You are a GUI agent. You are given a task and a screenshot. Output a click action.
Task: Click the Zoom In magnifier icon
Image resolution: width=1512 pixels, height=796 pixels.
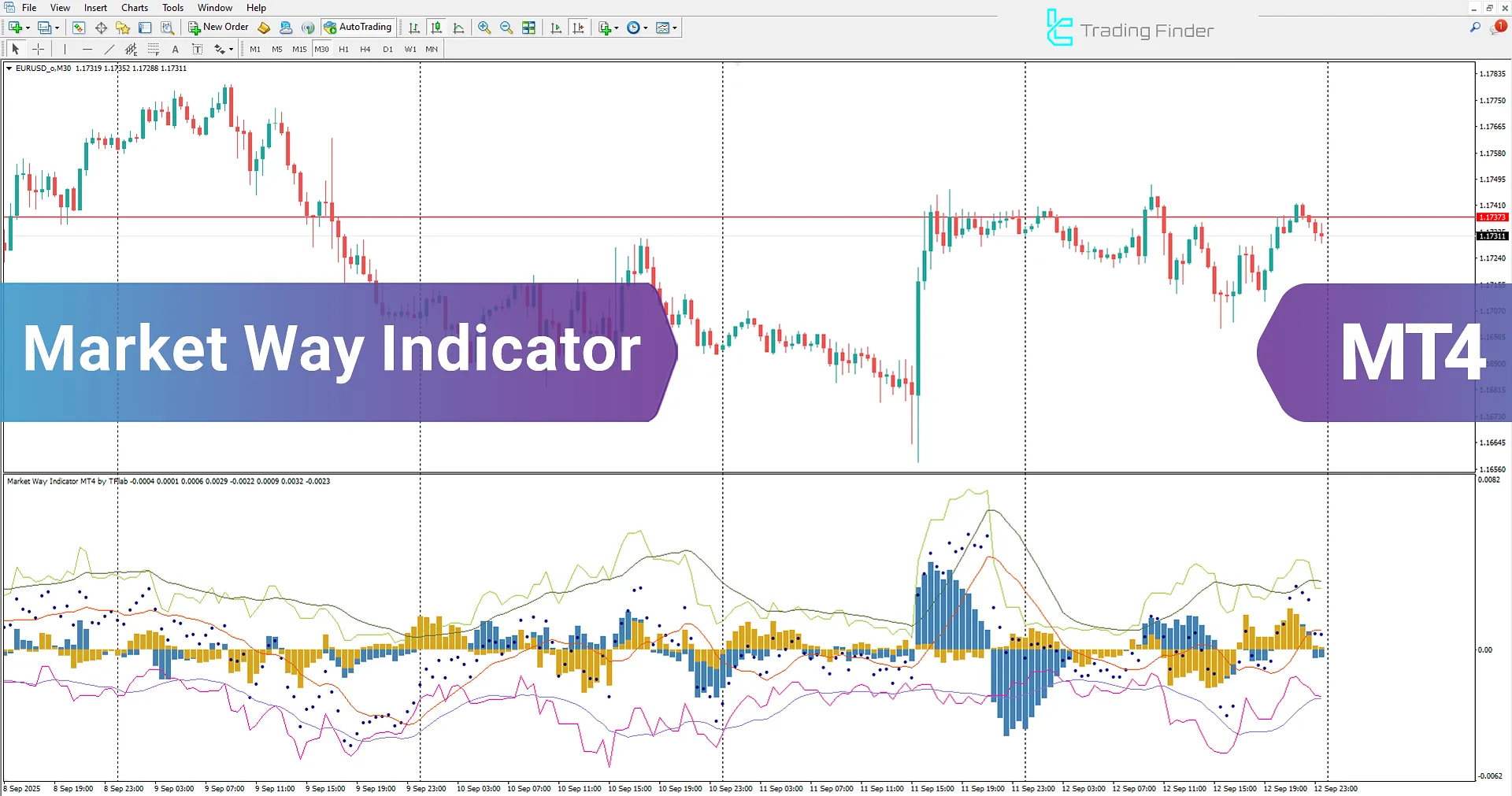[x=484, y=28]
